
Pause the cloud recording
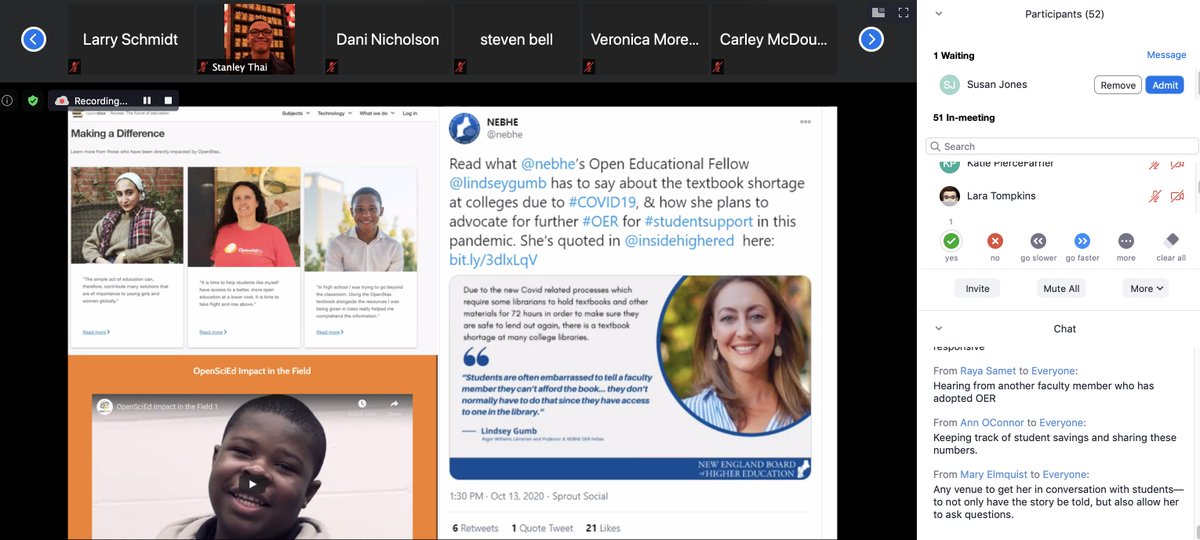coord(147,100)
